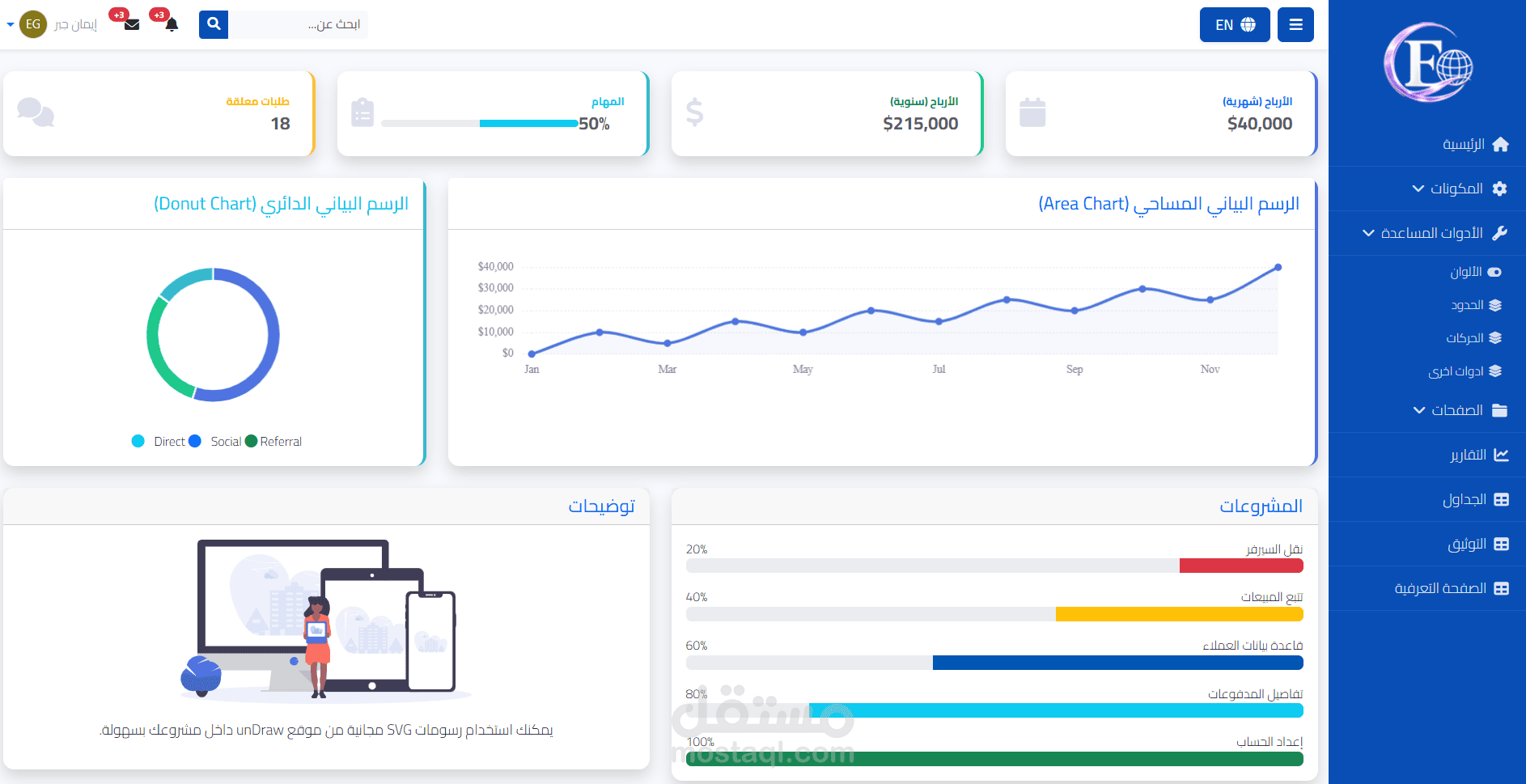1526x784 pixels.
Task: Click the wrench icon for الأدوات المساعدة
Action: click(1499, 233)
